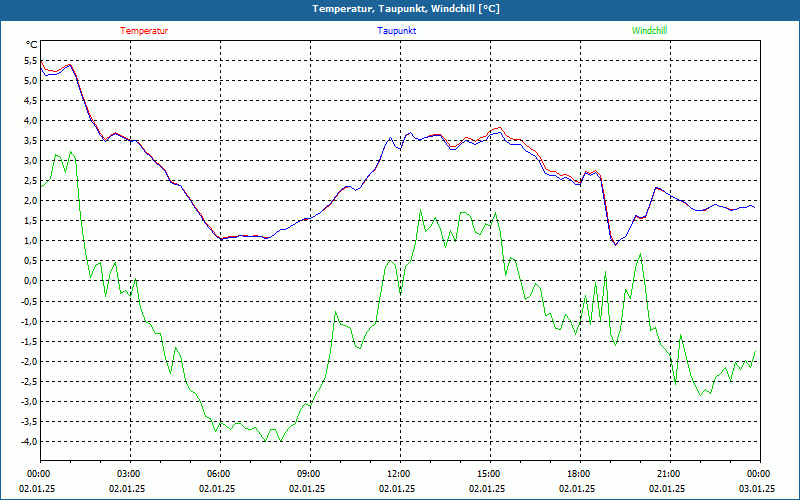Click the 21:00 time axis label
Viewport: 800px width, 500px height.
pos(667,474)
